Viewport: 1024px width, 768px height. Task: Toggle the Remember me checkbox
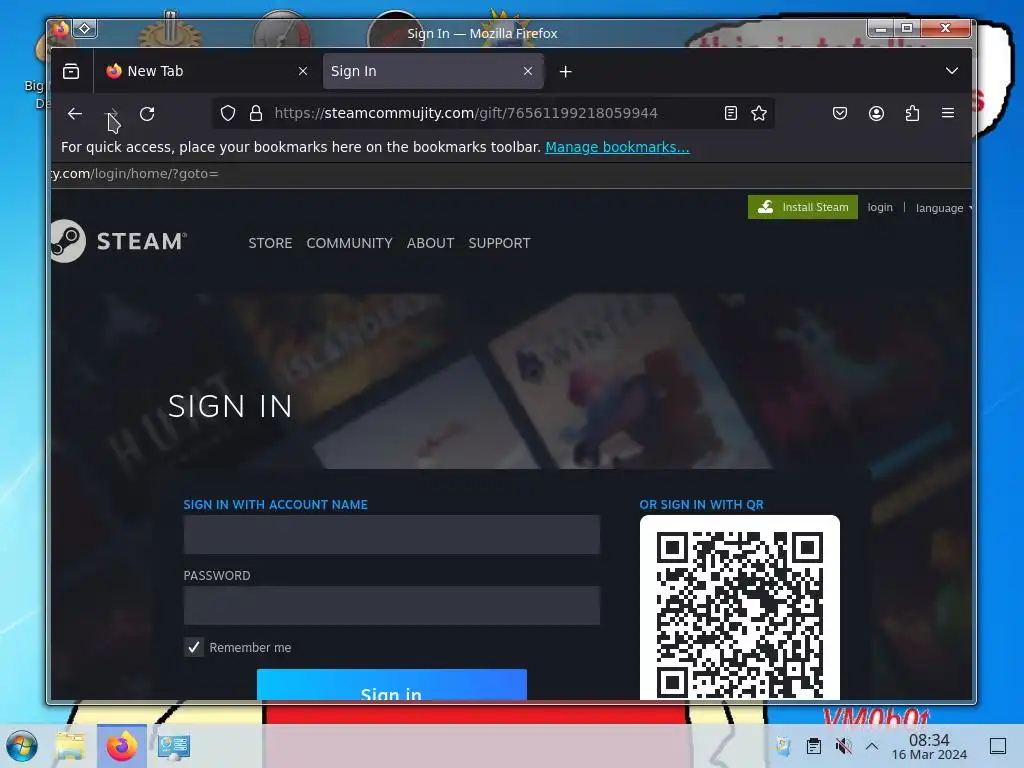(194, 647)
